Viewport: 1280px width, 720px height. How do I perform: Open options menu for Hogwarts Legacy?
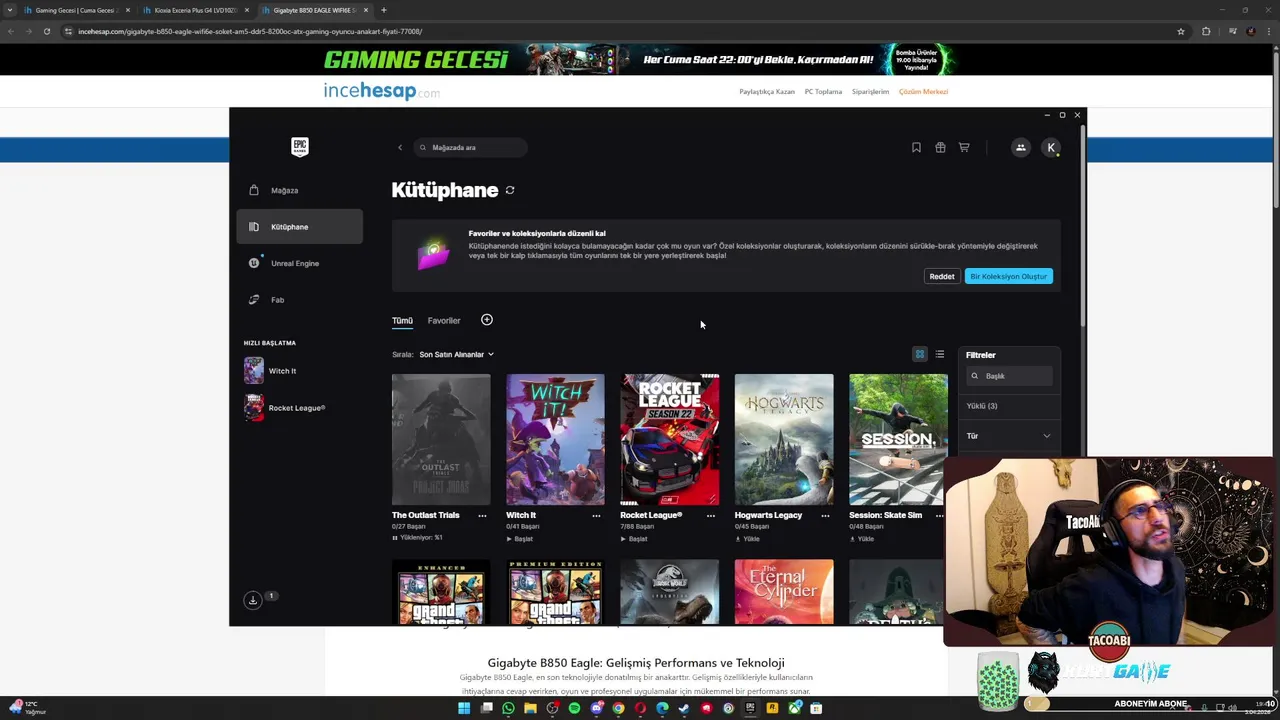(825, 516)
